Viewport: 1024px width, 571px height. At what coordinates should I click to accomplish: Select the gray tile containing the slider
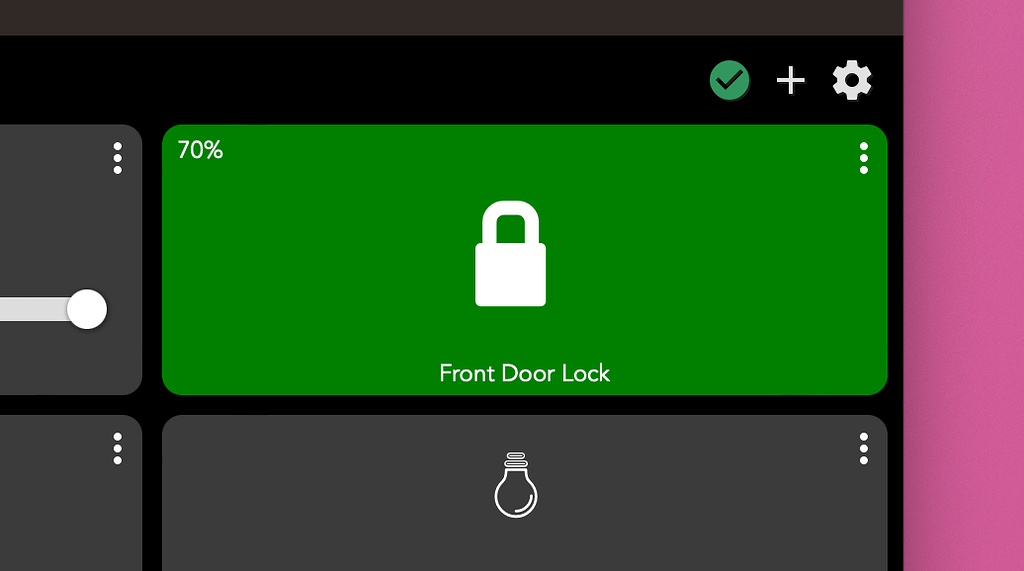pyautogui.click(x=71, y=259)
